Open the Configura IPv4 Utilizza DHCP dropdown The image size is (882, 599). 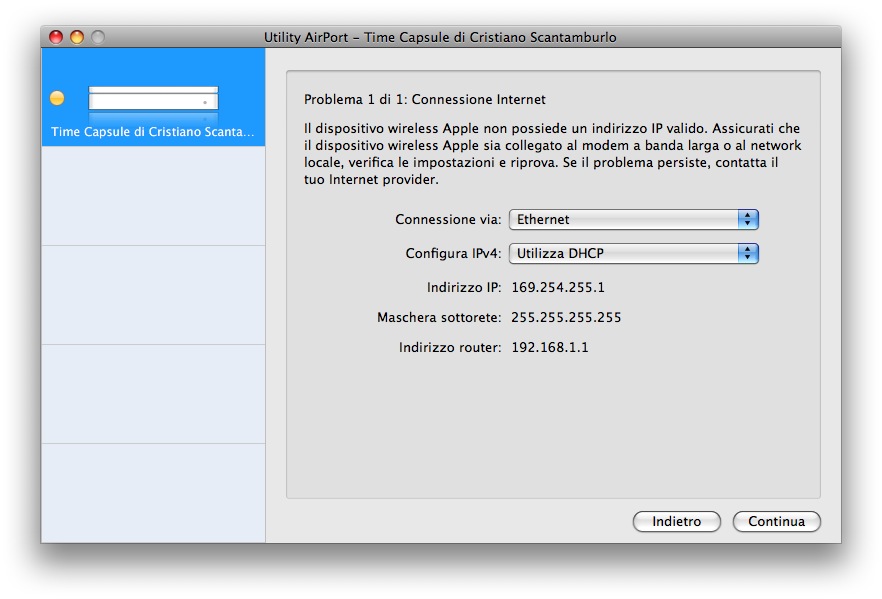(x=633, y=253)
